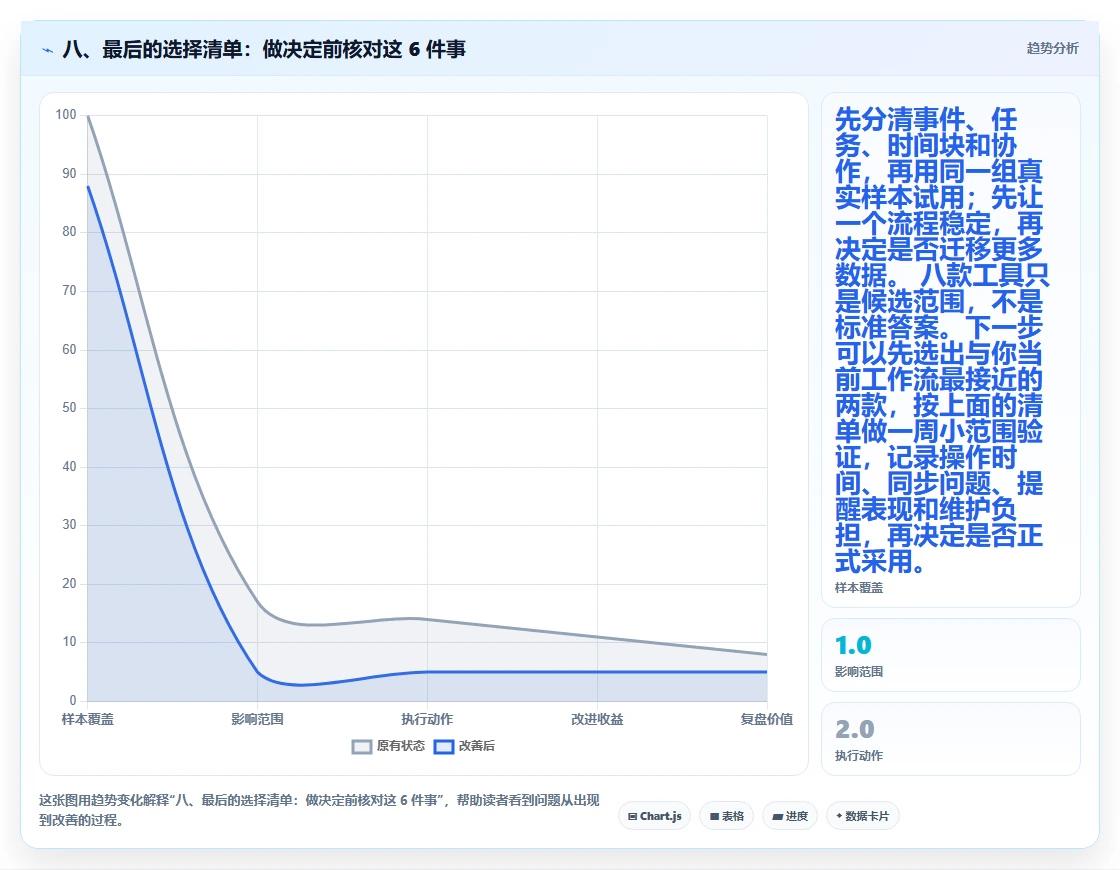1120x870 pixels.
Task: Click the 样本覆盖 x-axis label
Action: 88,719
